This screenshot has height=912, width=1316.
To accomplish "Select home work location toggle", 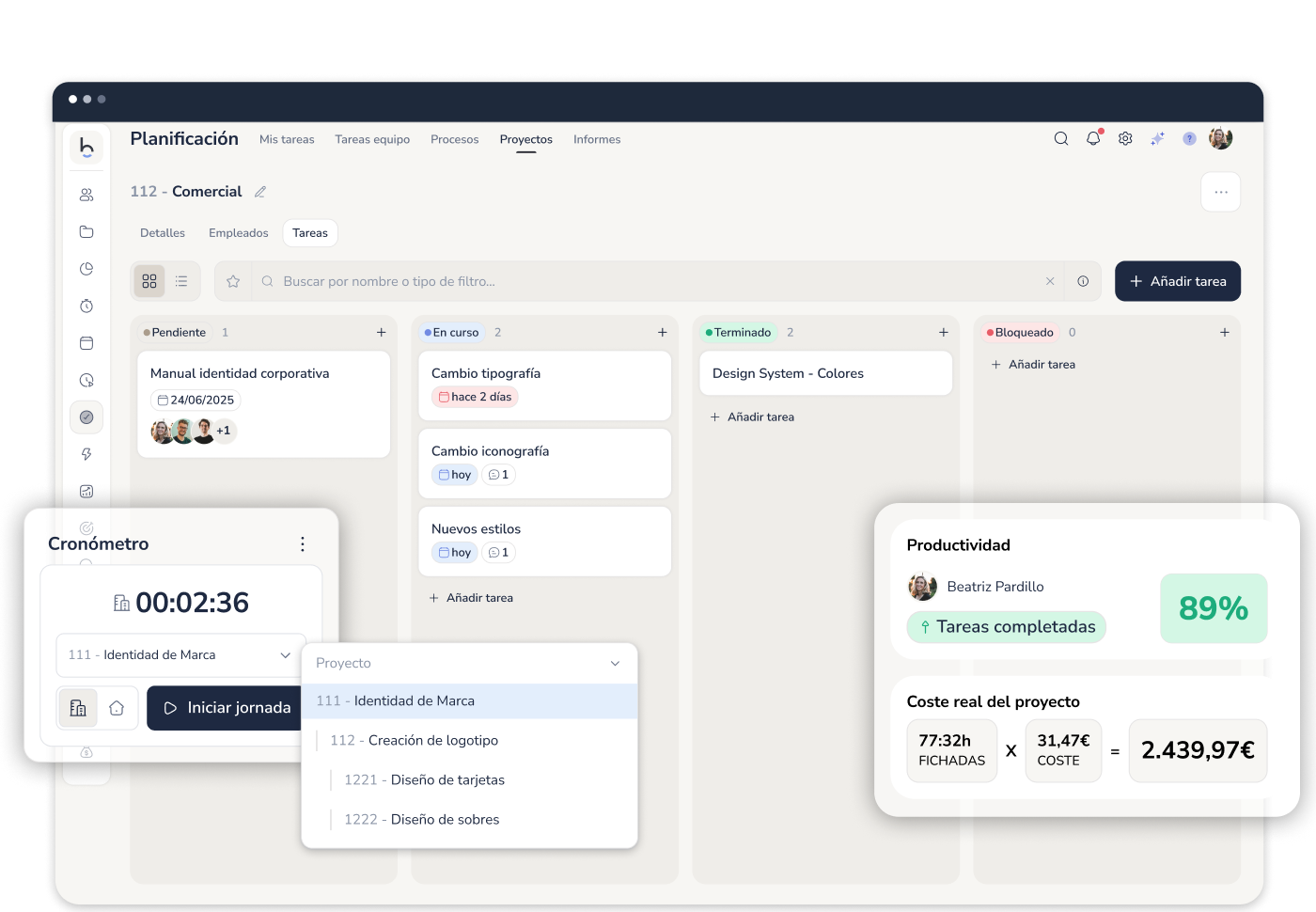I will [x=117, y=708].
